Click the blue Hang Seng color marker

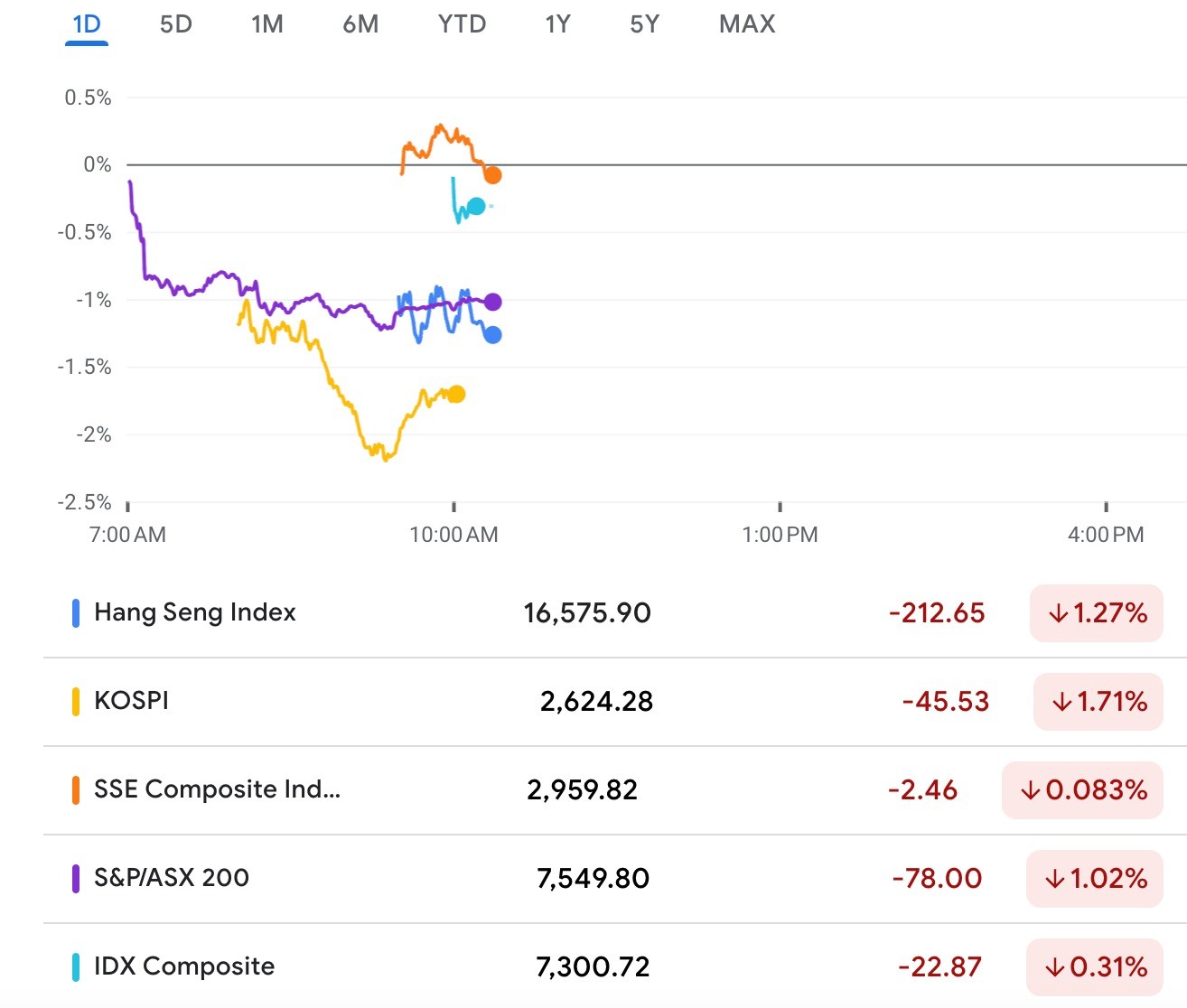pos(76,613)
